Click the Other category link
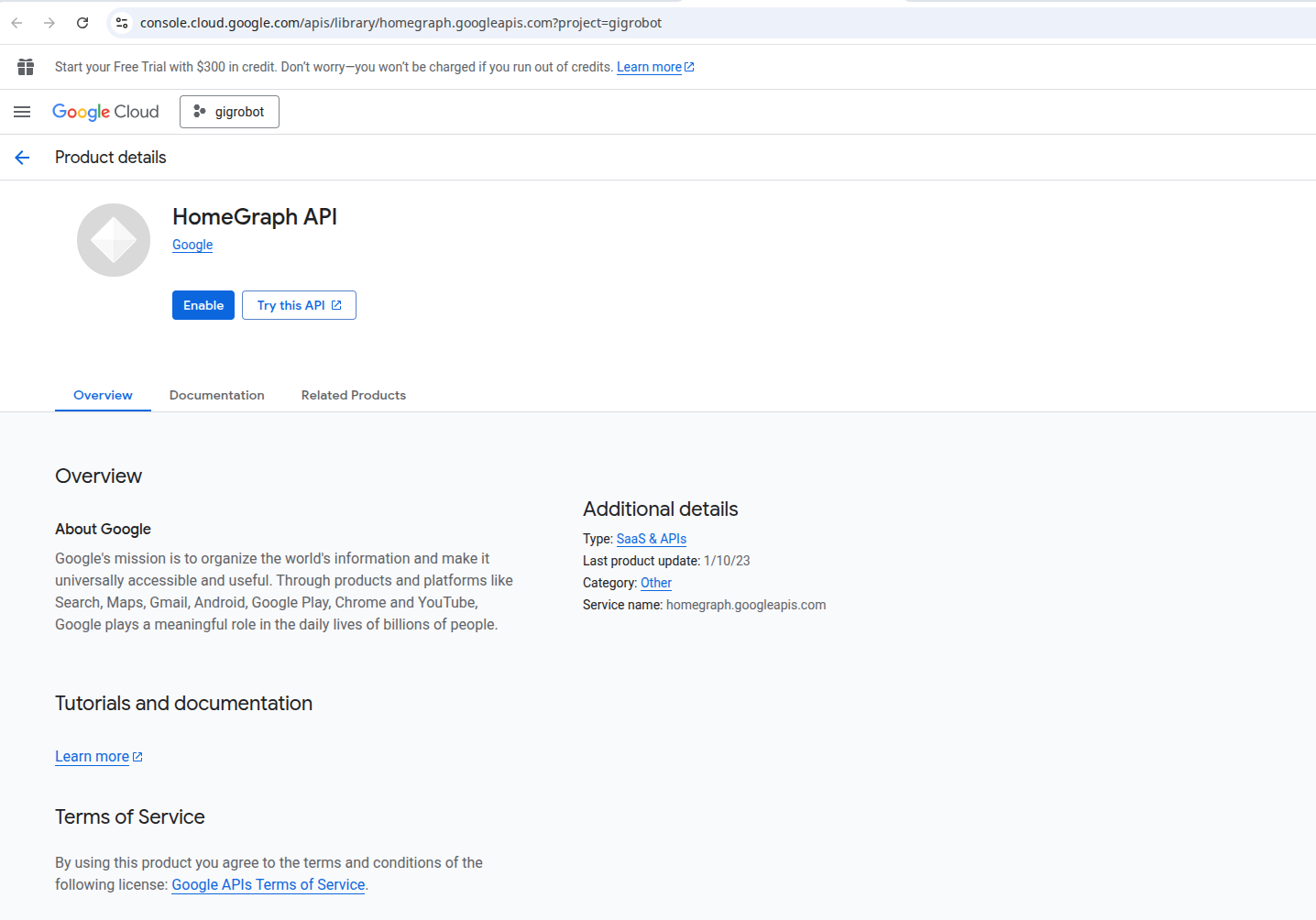Screen dimensions: 1316x920 click(x=656, y=583)
